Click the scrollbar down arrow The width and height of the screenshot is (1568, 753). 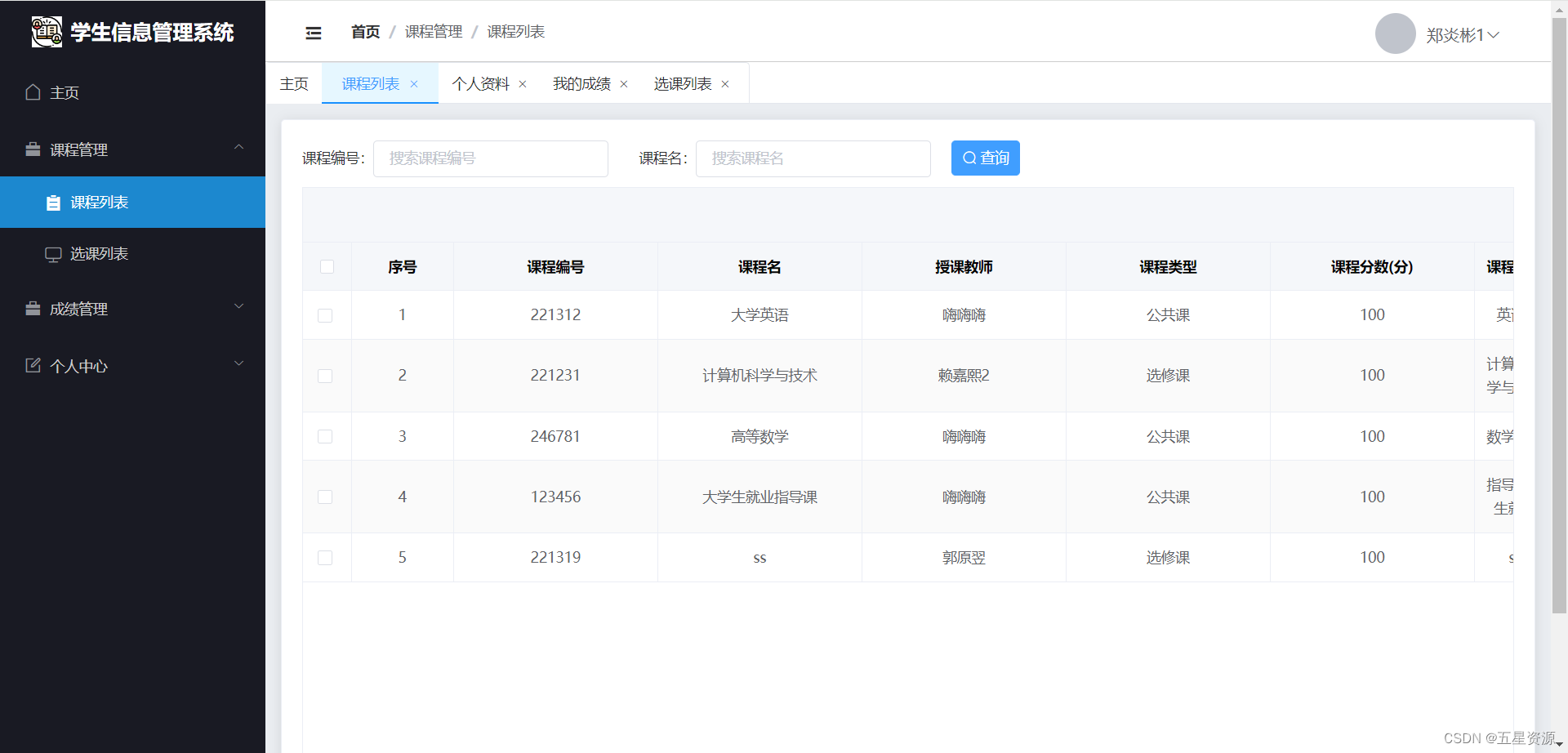pos(1560,745)
